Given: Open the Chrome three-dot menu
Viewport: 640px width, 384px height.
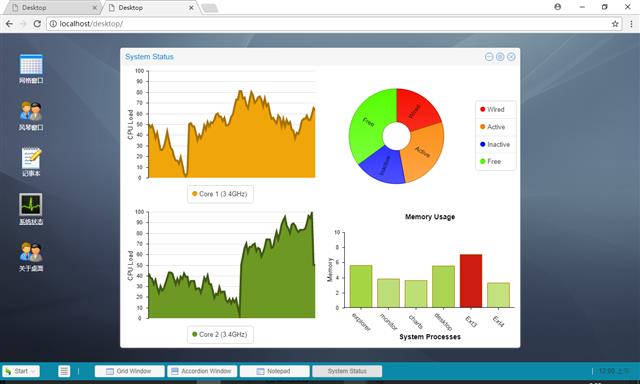Looking at the screenshot, I should 631,24.
